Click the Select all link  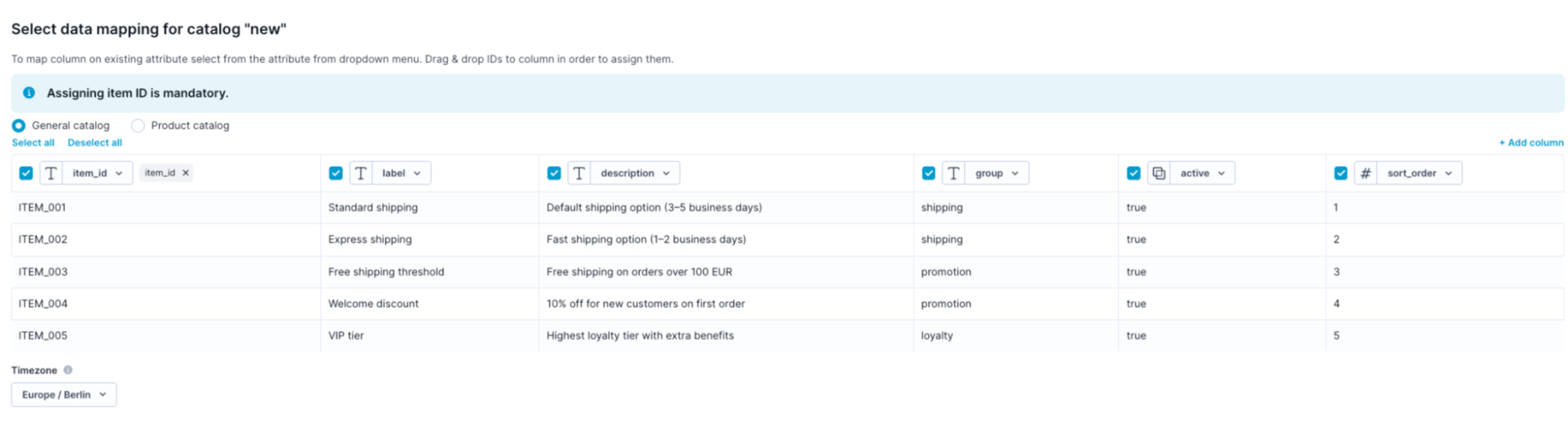click(33, 143)
